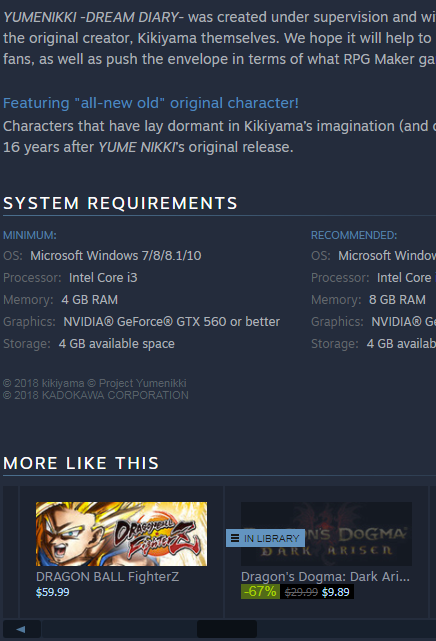
Task: Click the SYSTEM REQUIREMENTS heading
Action: (x=120, y=203)
